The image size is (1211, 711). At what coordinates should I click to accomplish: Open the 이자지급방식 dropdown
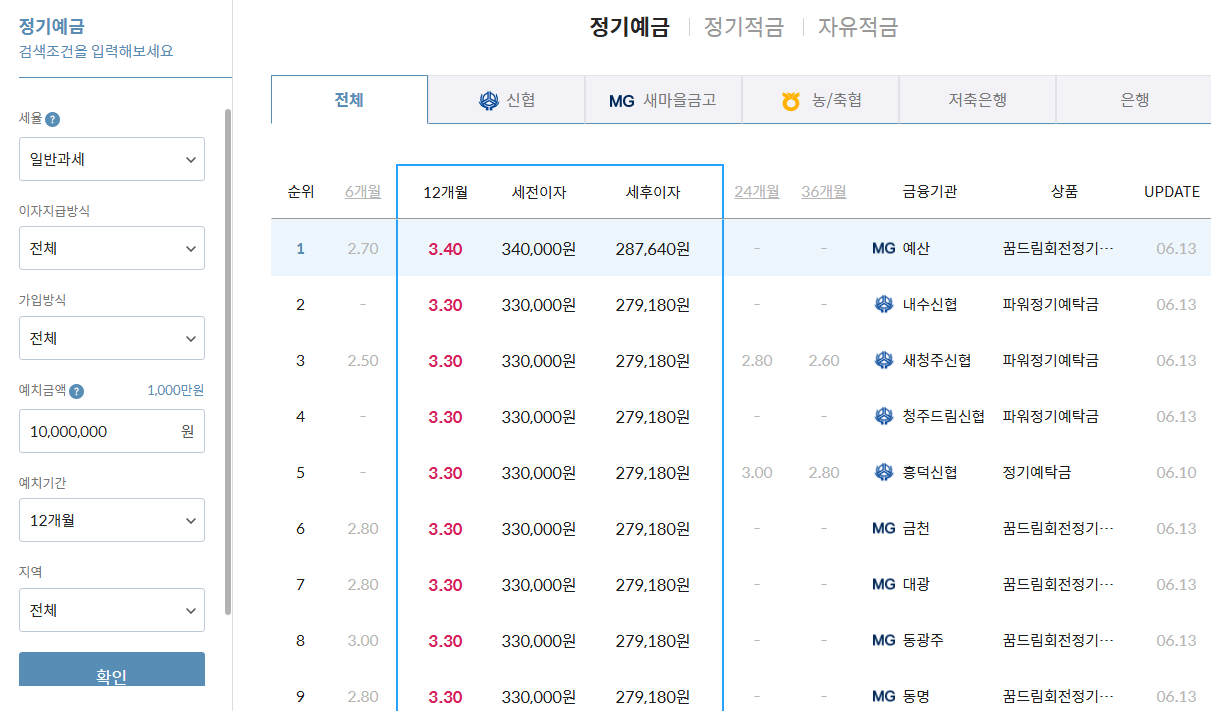coord(112,248)
